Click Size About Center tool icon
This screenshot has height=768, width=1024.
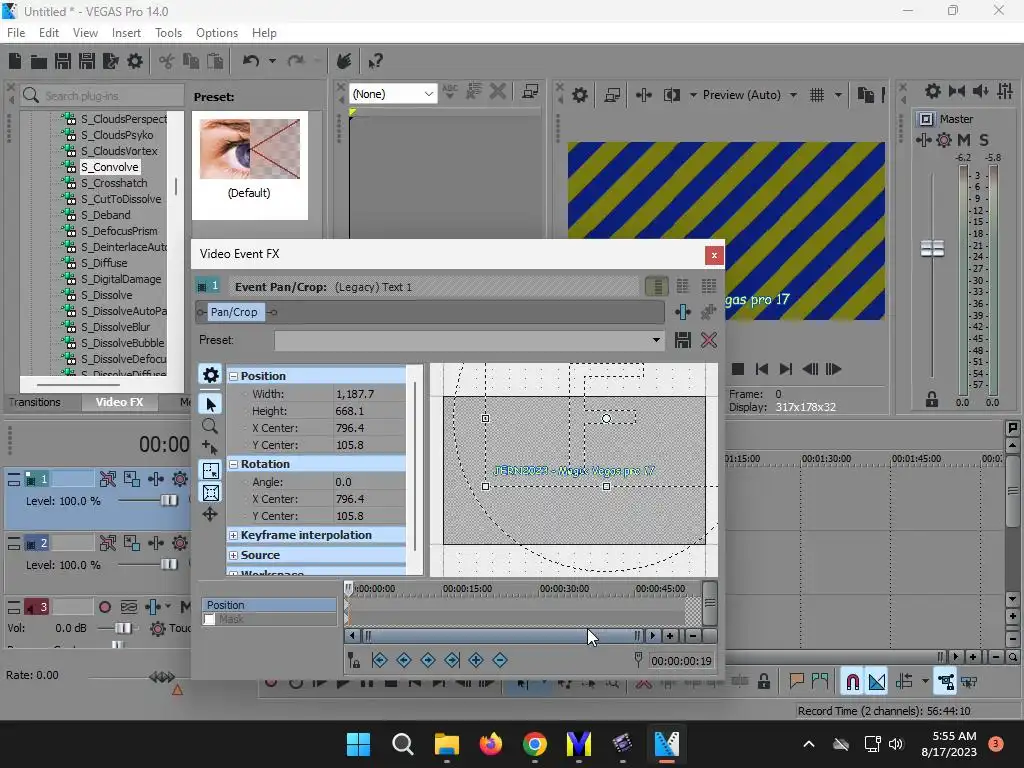[x=210, y=493]
